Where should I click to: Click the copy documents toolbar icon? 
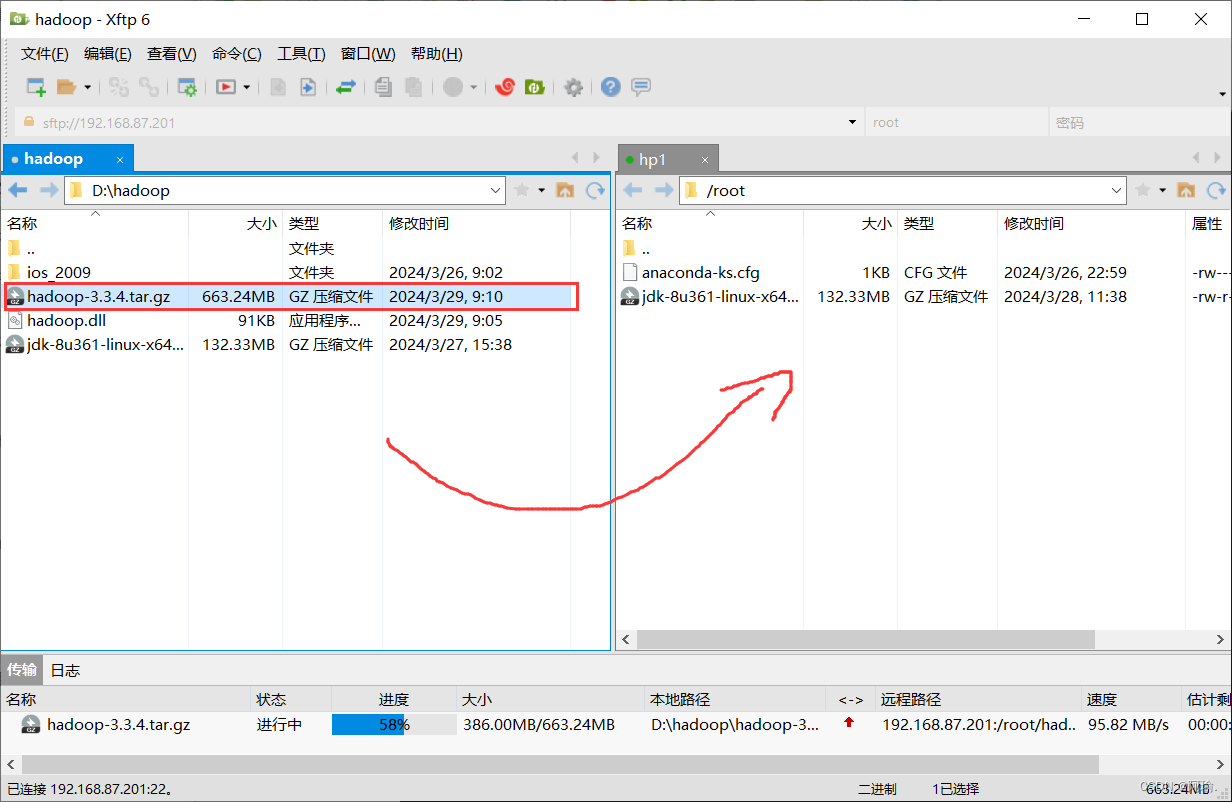pyautogui.click(x=383, y=87)
